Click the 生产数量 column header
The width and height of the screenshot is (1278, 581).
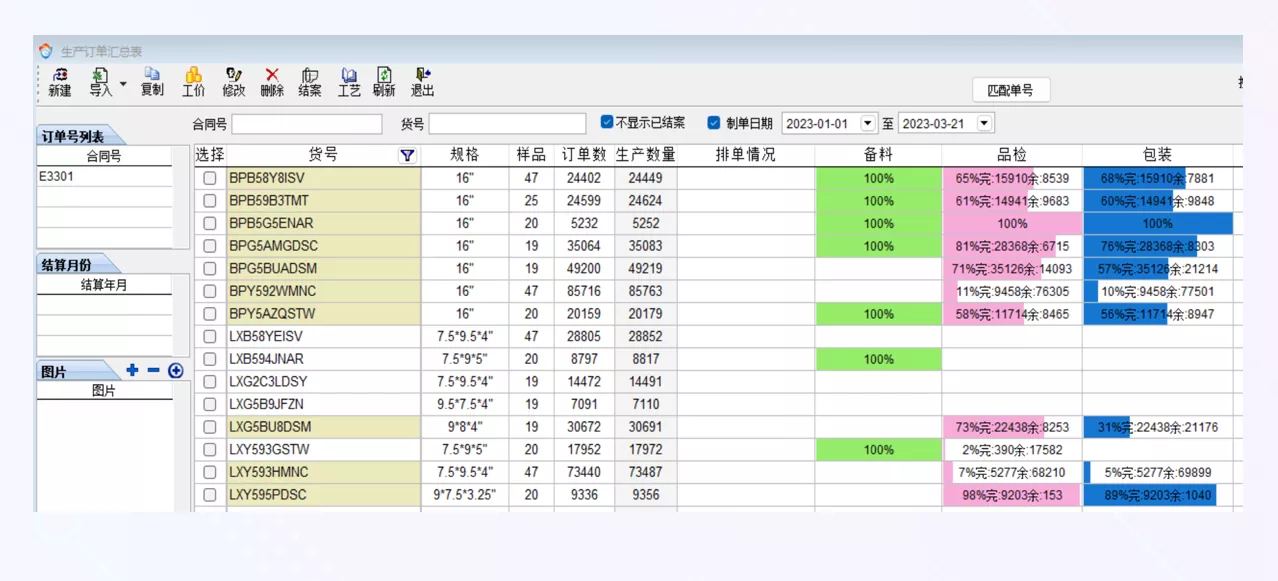coord(645,155)
